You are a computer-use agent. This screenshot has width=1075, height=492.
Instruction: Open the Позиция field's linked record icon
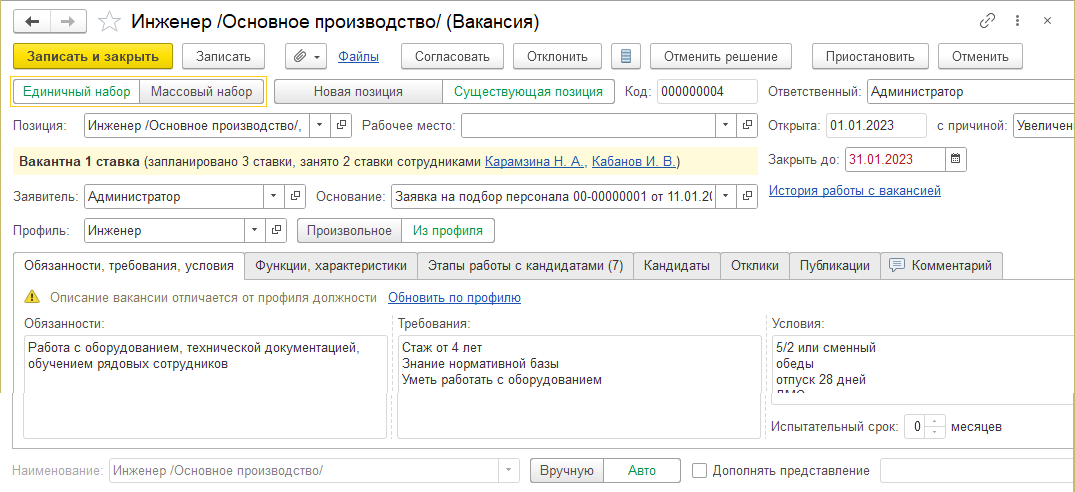click(x=341, y=125)
